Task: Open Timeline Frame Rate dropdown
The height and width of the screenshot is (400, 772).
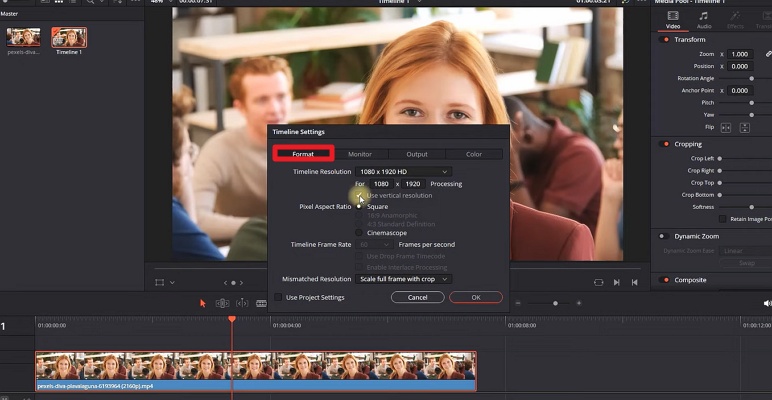Action: tap(374, 244)
